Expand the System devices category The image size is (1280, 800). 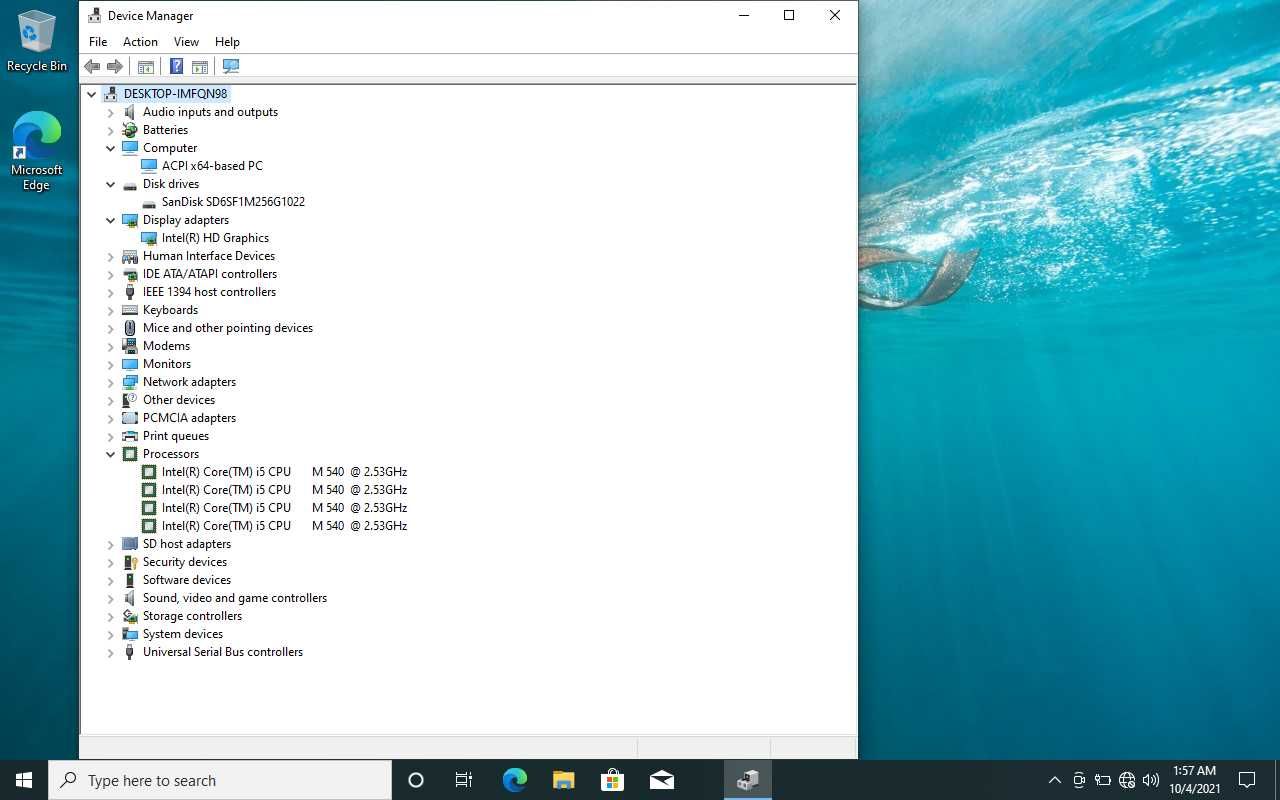point(111,634)
